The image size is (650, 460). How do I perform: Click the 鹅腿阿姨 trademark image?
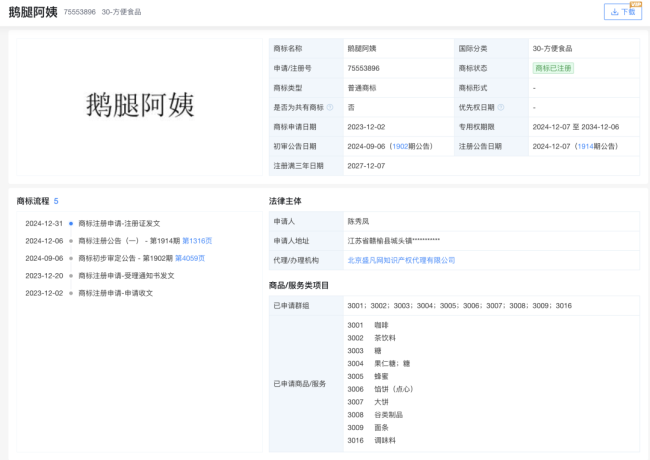tap(140, 105)
